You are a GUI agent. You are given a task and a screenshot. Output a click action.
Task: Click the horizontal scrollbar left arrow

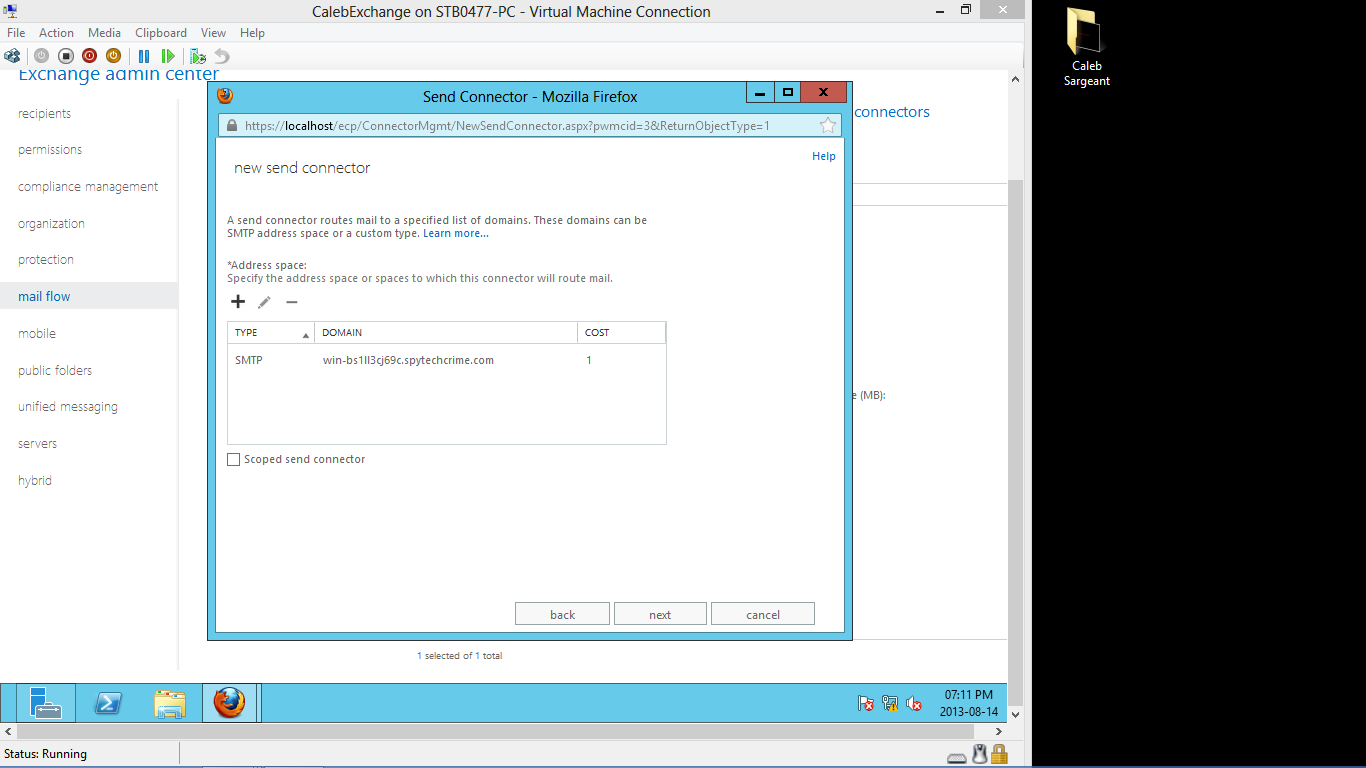pyautogui.click(x=7, y=733)
